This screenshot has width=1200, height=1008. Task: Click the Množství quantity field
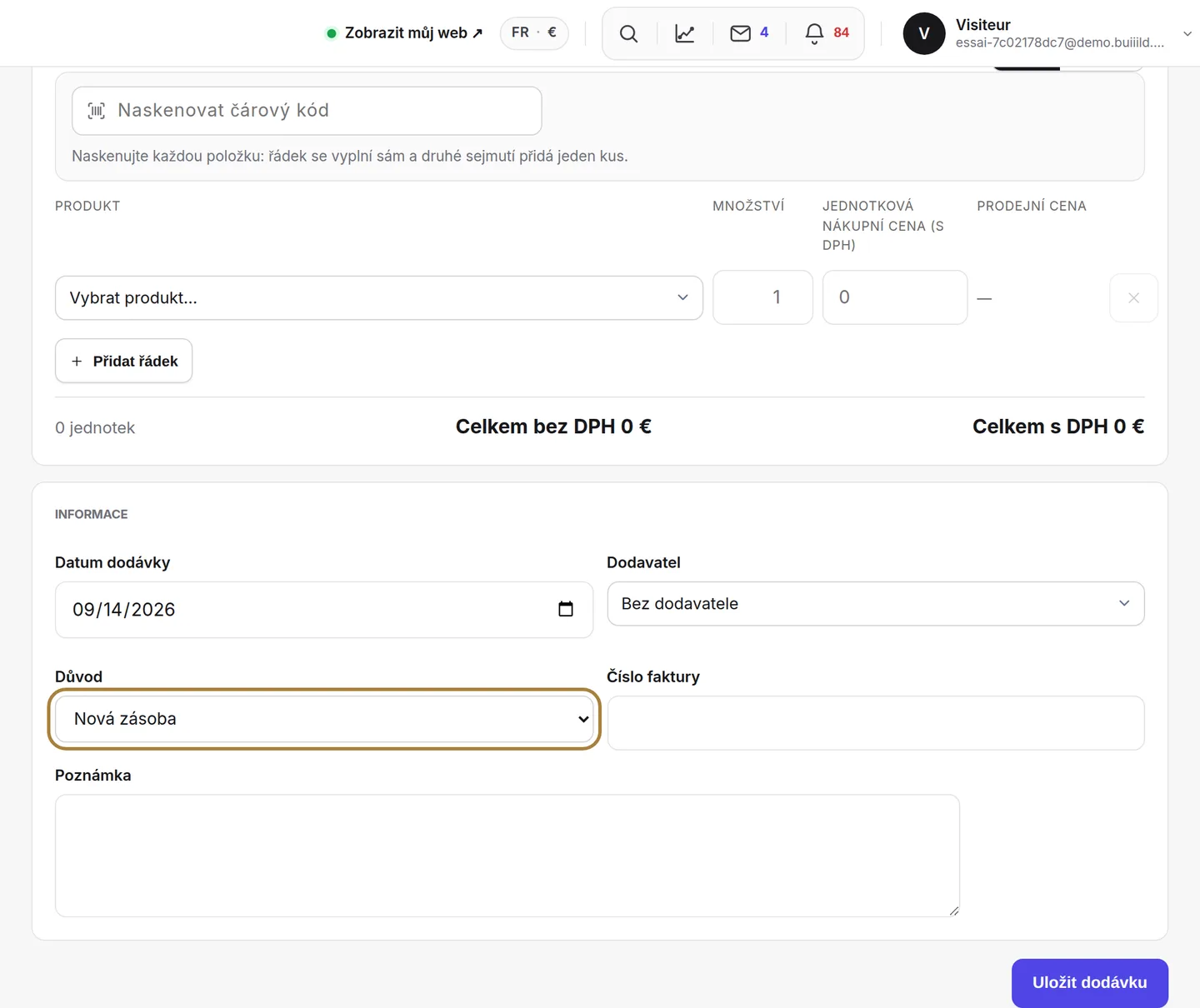coord(762,297)
